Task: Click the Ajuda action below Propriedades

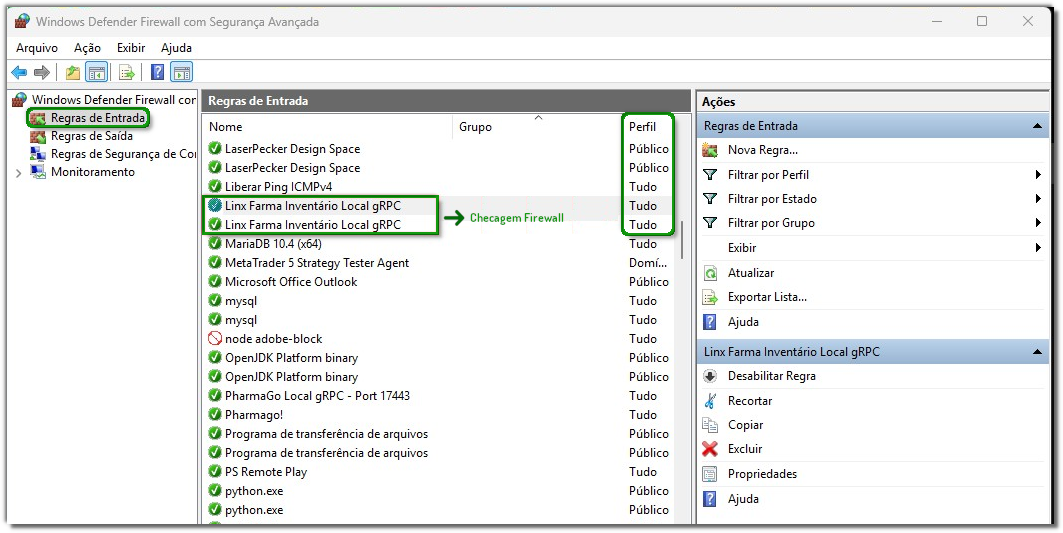Action: 743,498
